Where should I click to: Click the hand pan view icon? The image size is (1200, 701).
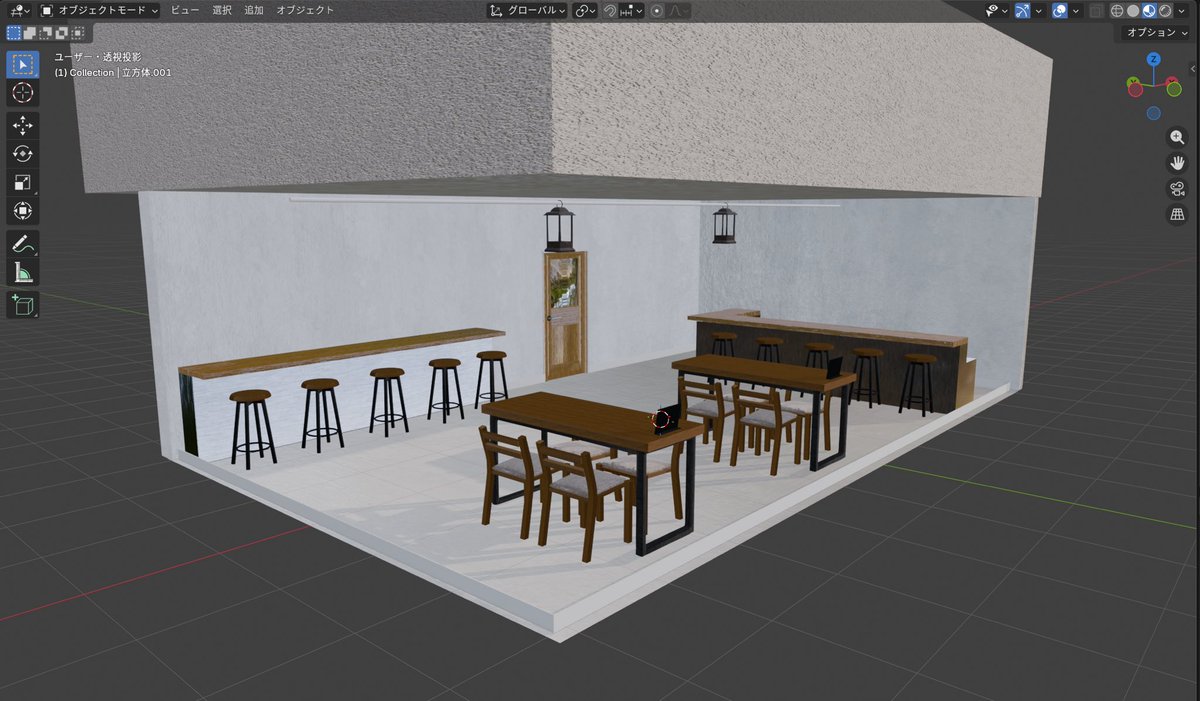1177,163
